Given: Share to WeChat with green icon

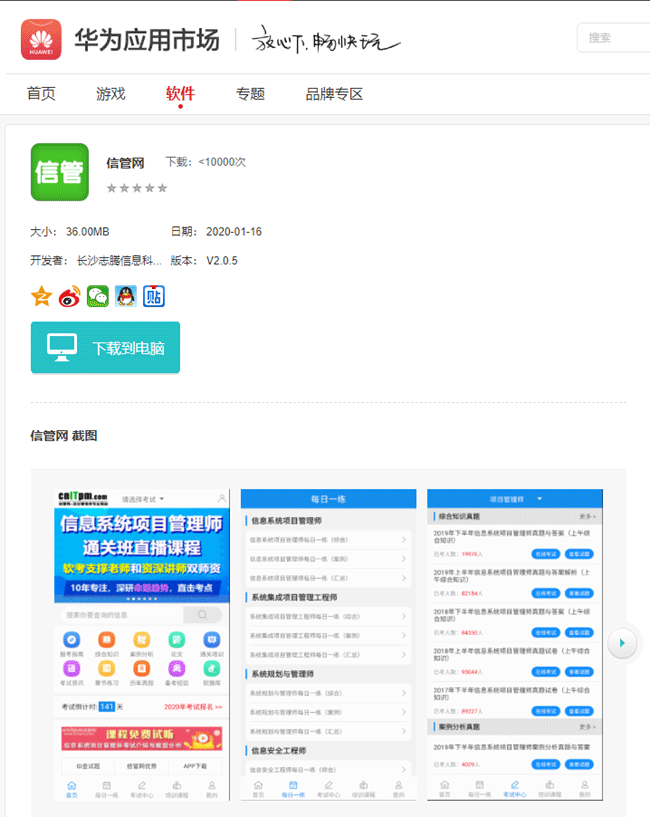Looking at the screenshot, I should coord(97,296).
